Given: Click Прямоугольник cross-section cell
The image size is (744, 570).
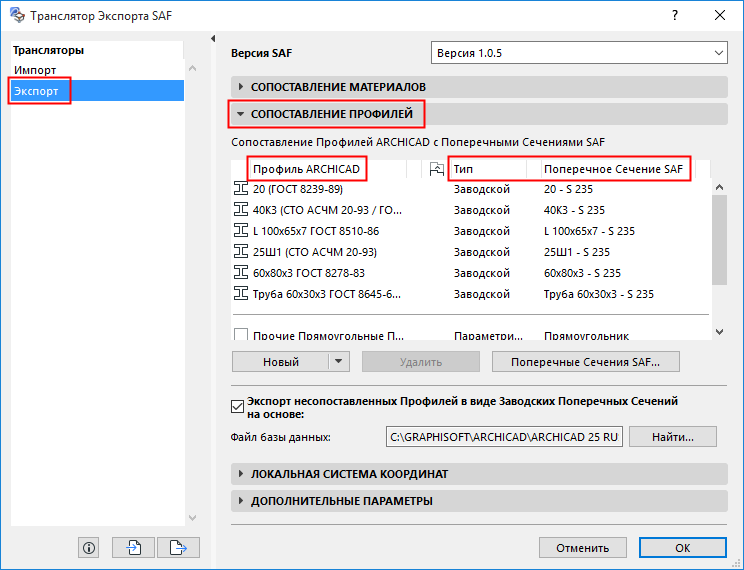Looking at the screenshot, I should [586, 335].
